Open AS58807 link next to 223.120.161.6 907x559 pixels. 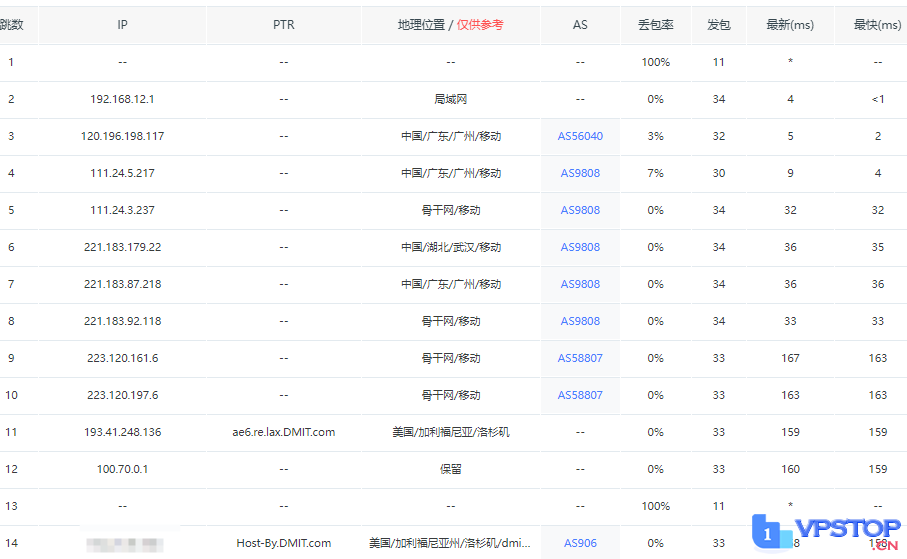click(x=580, y=358)
